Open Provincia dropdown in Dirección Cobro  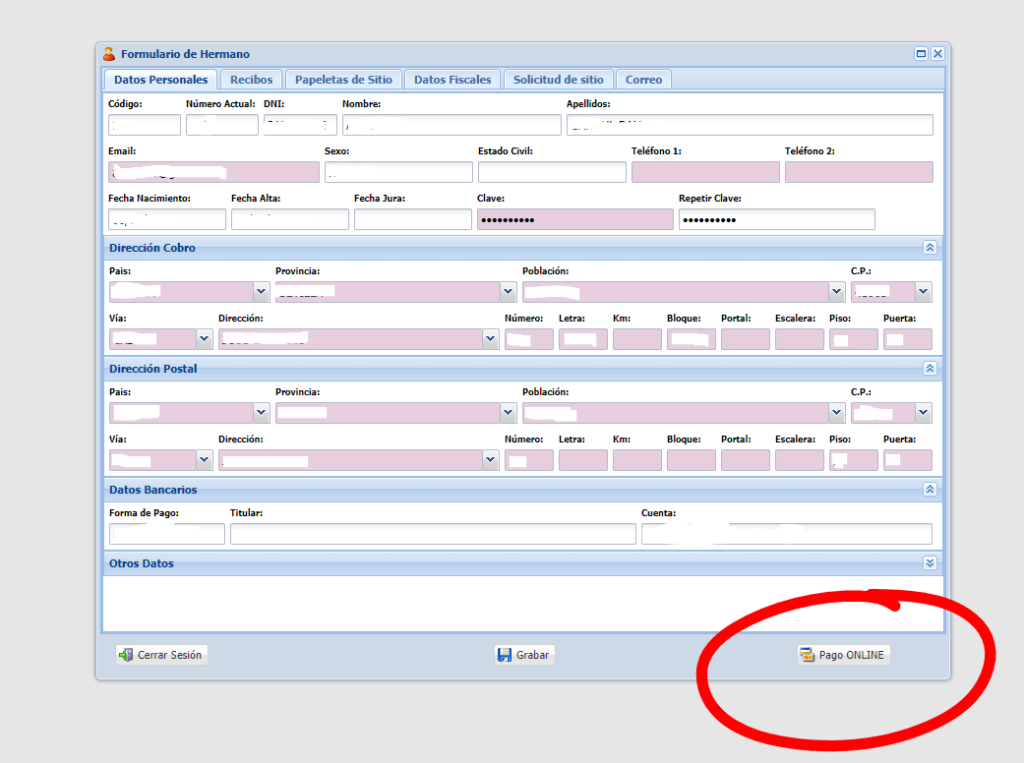click(508, 291)
